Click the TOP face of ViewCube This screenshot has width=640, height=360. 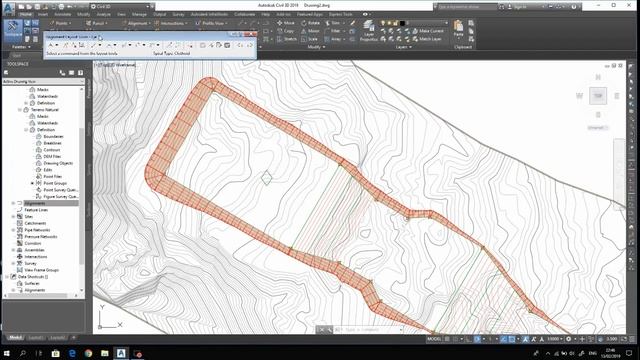click(598, 96)
